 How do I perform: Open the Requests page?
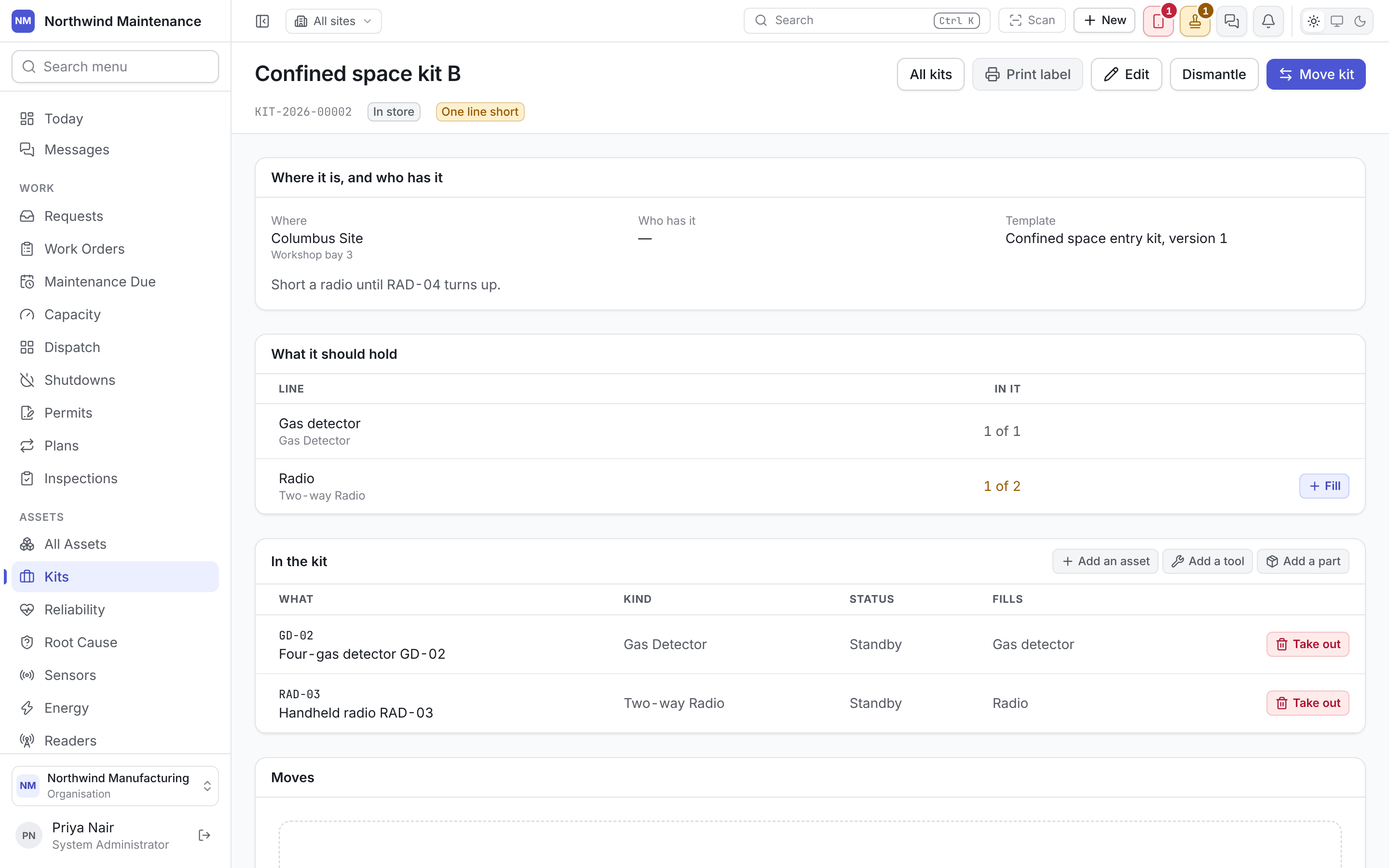click(x=115, y=216)
